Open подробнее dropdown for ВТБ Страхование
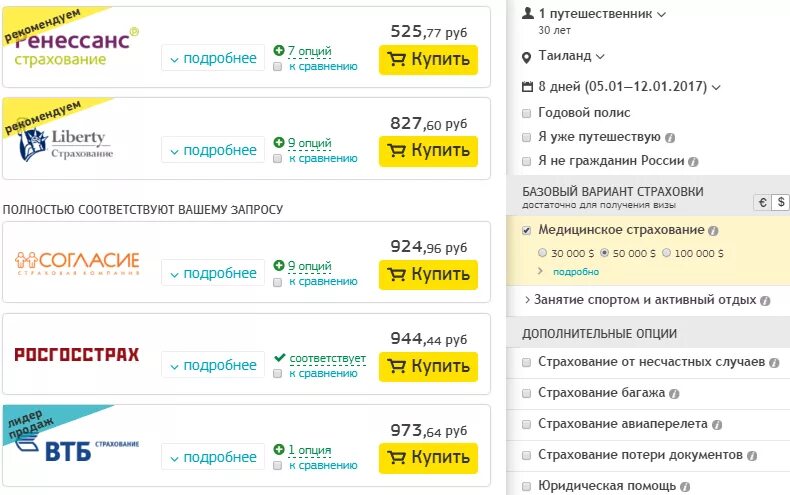Viewport: 790px width, 495px height. point(213,457)
